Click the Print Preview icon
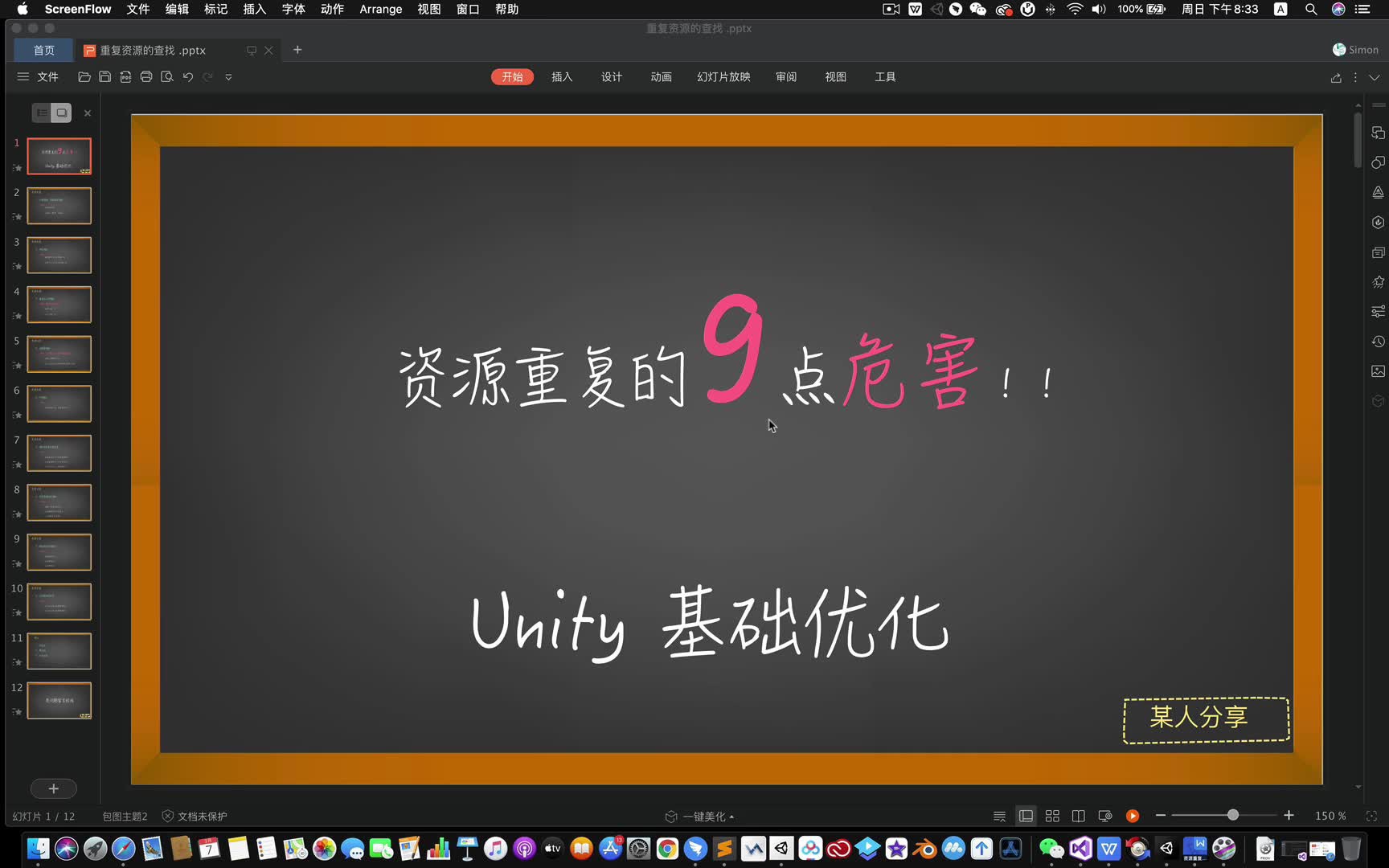 [x=167, y=77]
